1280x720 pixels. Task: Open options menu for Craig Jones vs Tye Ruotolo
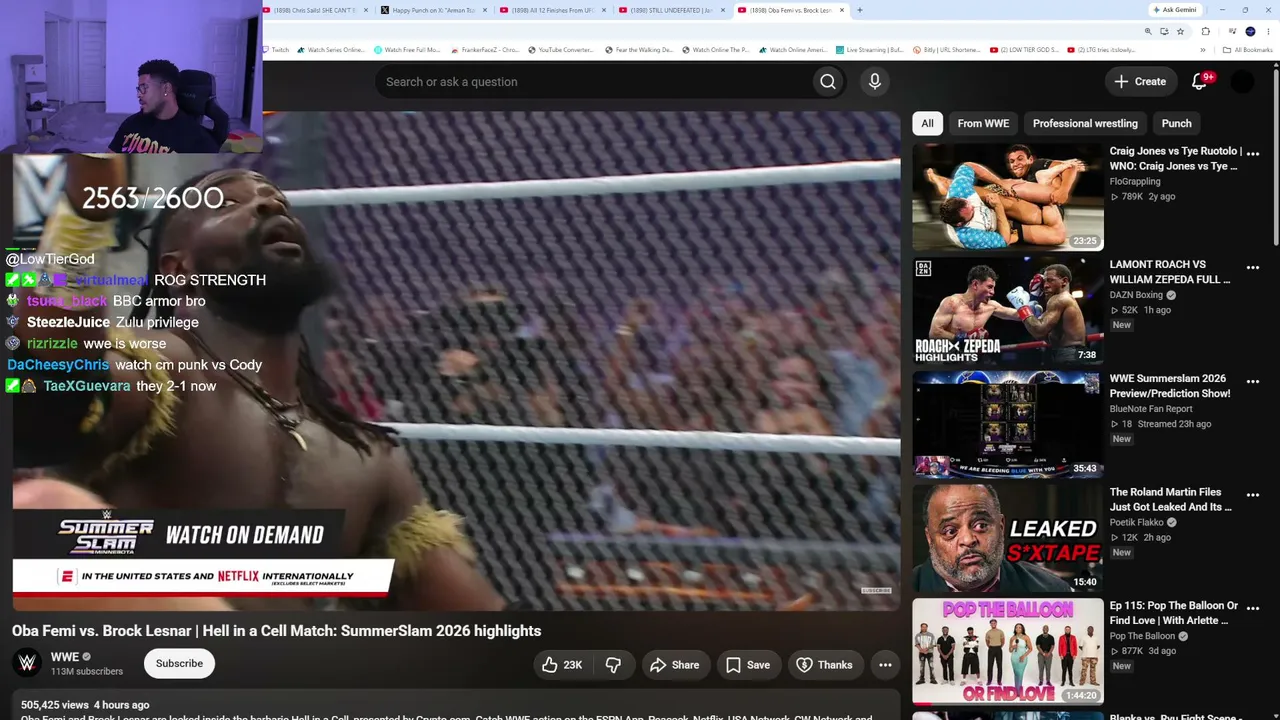pyautogui.click(x=1253, y=153)
